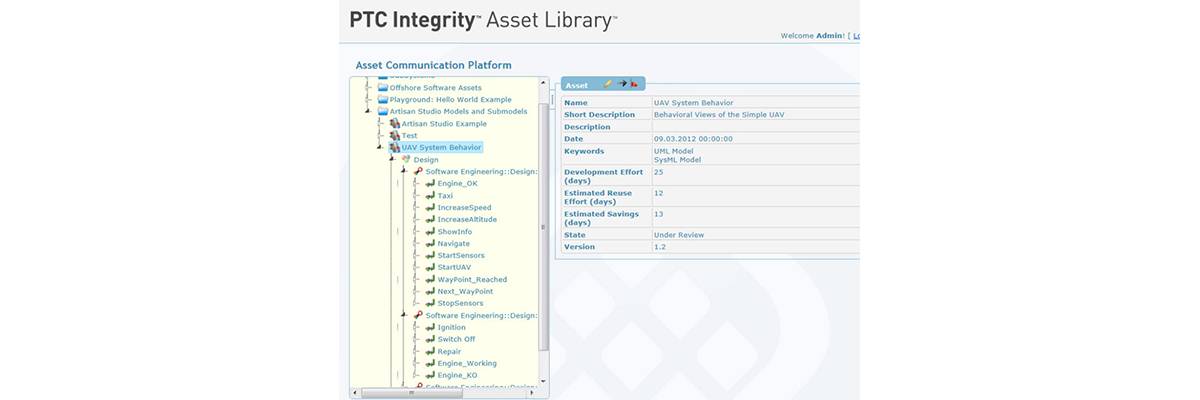Viewport: 1200px width, 400px height.
Task: Collapse the UAV System Behavior node
Action: coord(381,148)
